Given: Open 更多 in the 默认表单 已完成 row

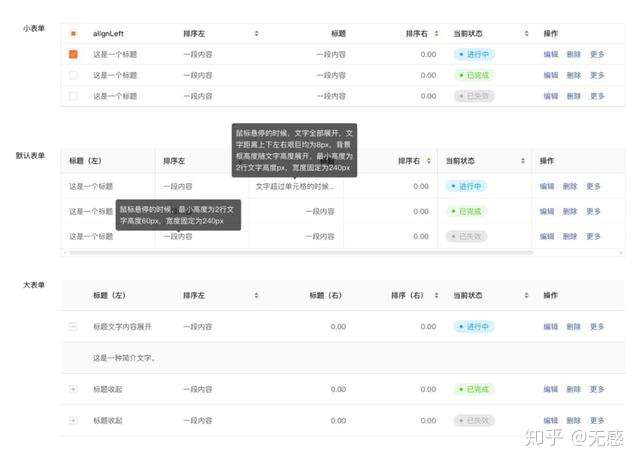Looking at the screenshot, I should 593,211.
